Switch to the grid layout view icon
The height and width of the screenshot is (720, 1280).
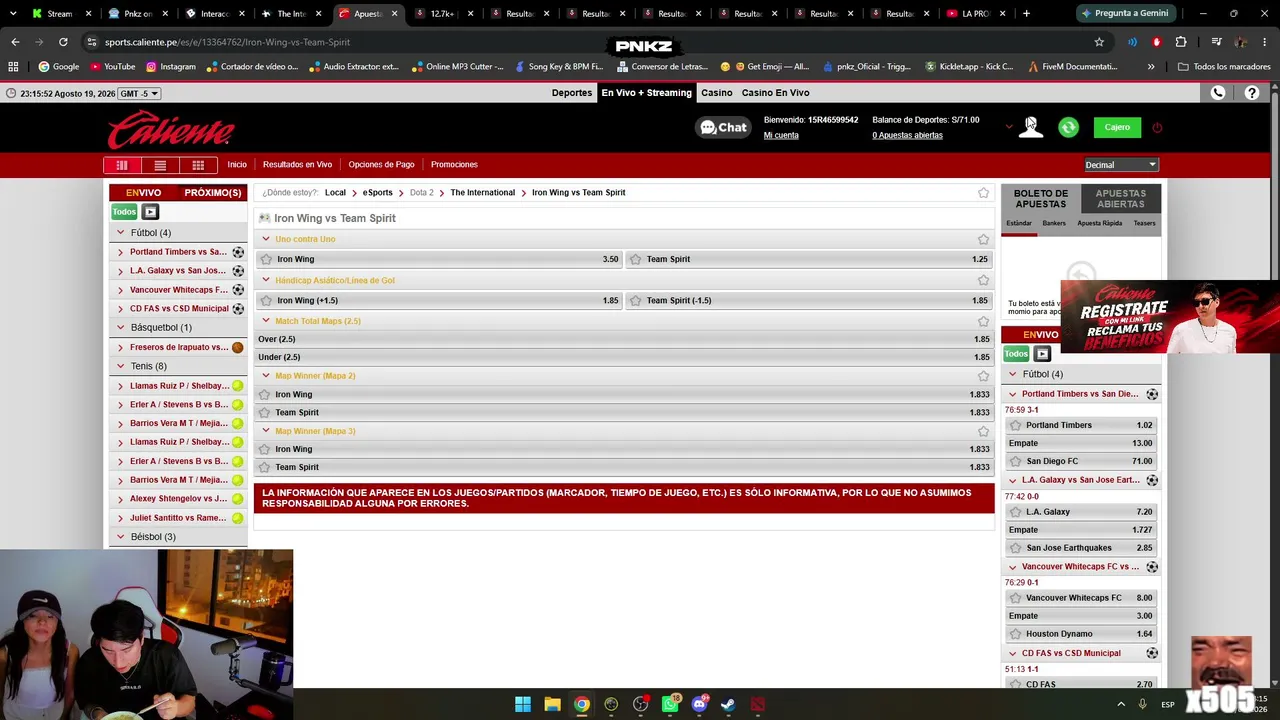tap(198, 165)
